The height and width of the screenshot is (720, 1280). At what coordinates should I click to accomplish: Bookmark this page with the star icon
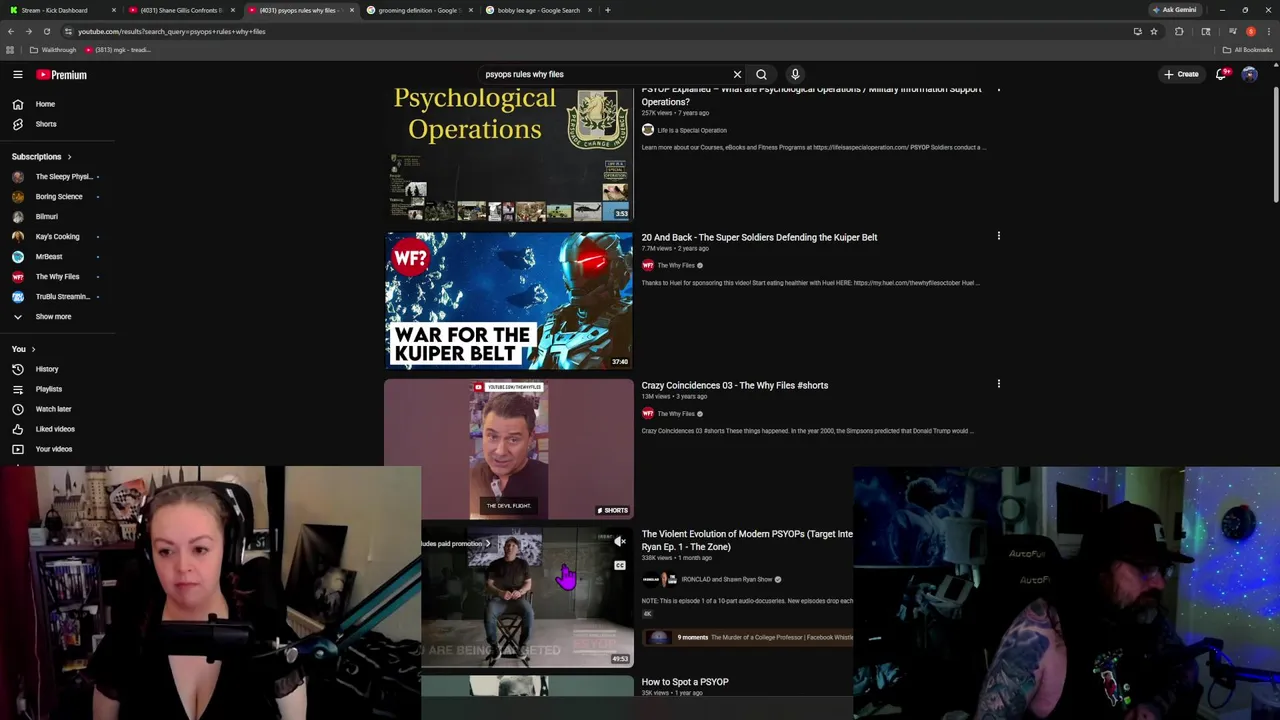pyautogui.click(x=1154, y=31)
